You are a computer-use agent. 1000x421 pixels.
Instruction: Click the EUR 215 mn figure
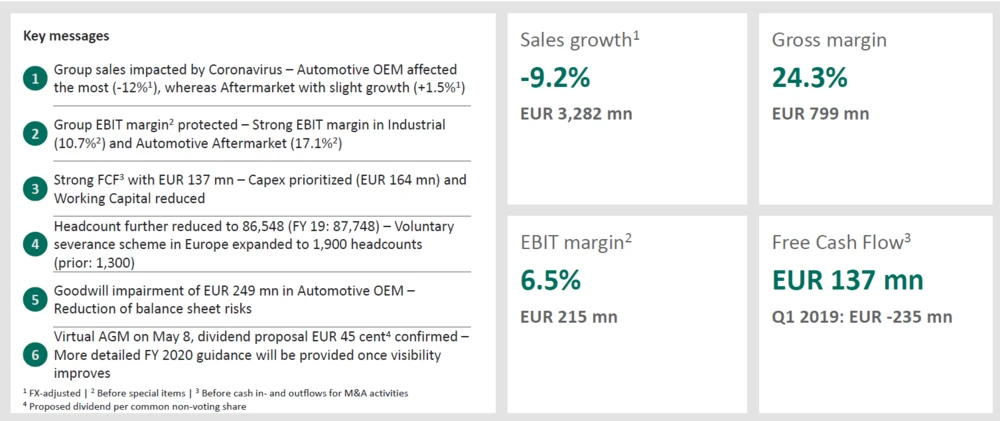point(569,316)
